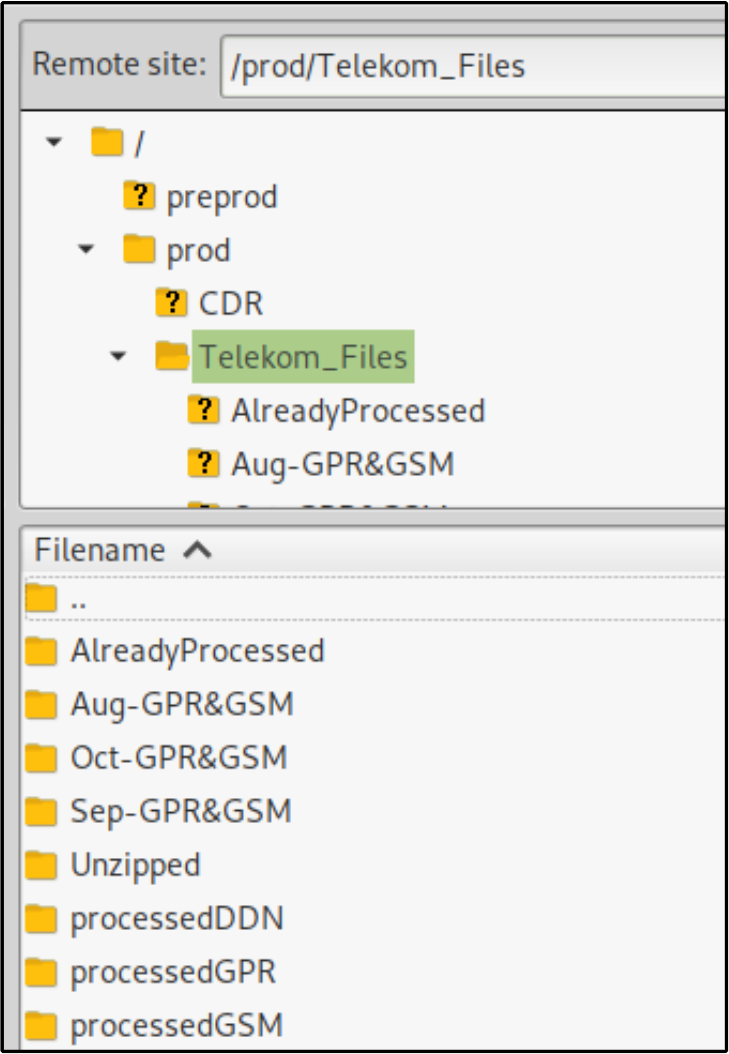Click the Sep-GPR&GSM folder icon in file list
This screenshot has width=729, height=1054.
point(40,811)
